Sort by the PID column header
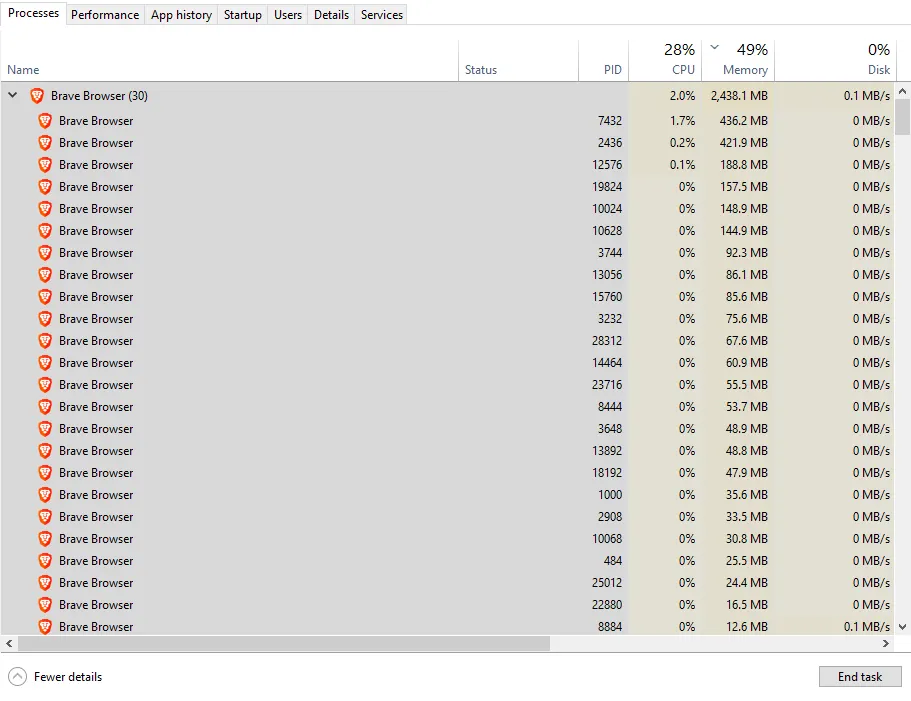Image resolution: width=911 pixels, height=701 pixels. [x=603, y=60]
